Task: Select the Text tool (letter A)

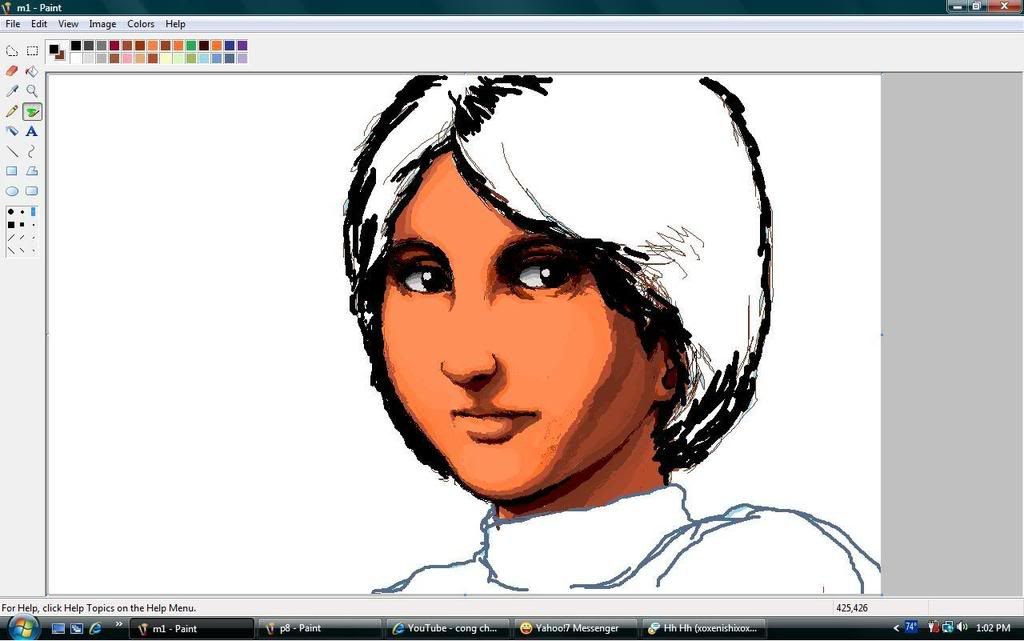Action: [x=32, y=131]
